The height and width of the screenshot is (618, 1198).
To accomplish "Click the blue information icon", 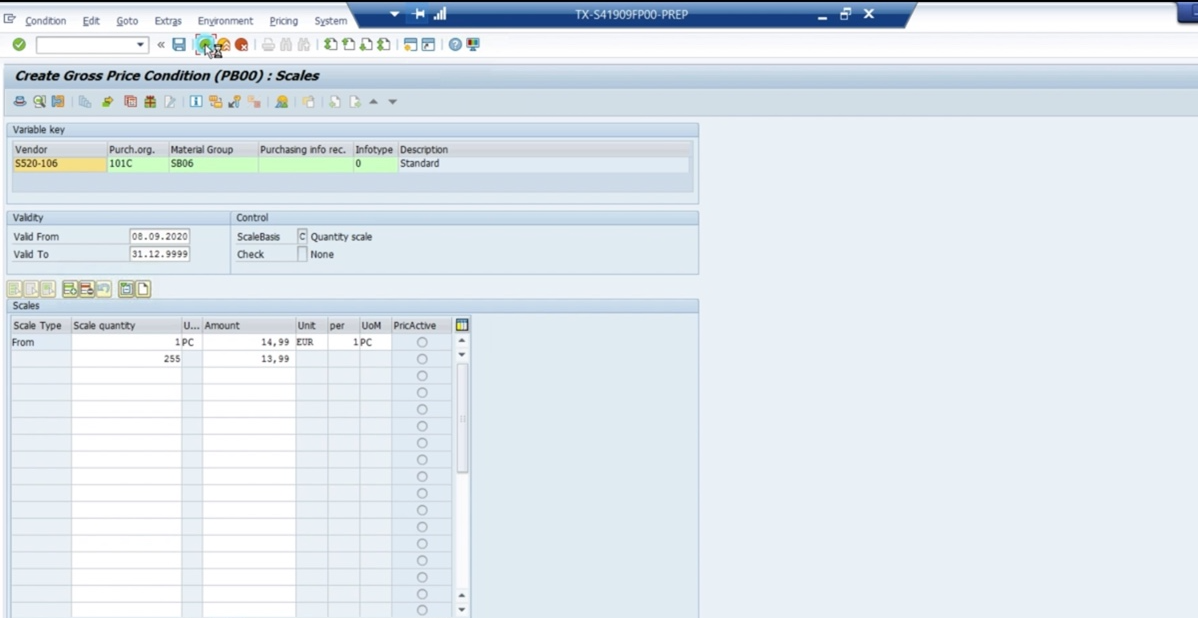I will 196,102.
